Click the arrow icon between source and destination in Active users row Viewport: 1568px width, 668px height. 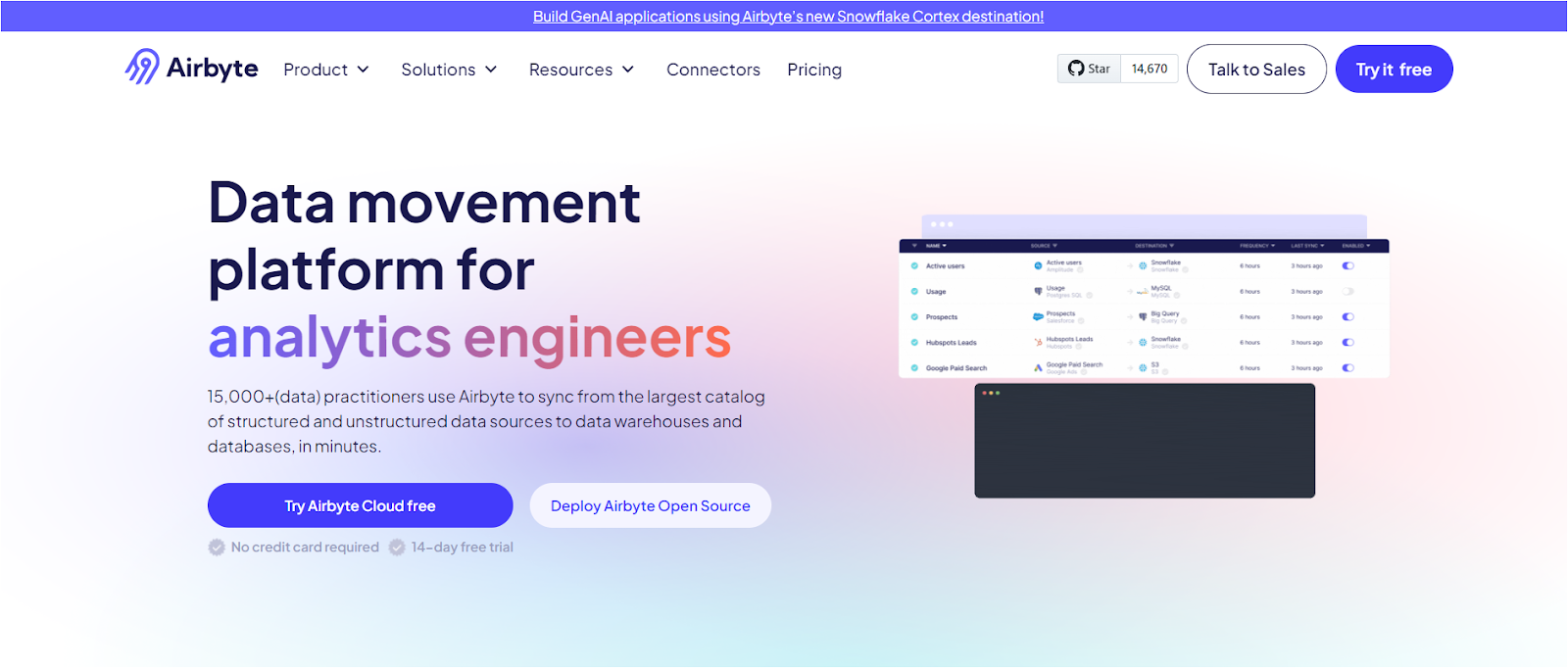pyautogui.click(x=1130, y=265)
